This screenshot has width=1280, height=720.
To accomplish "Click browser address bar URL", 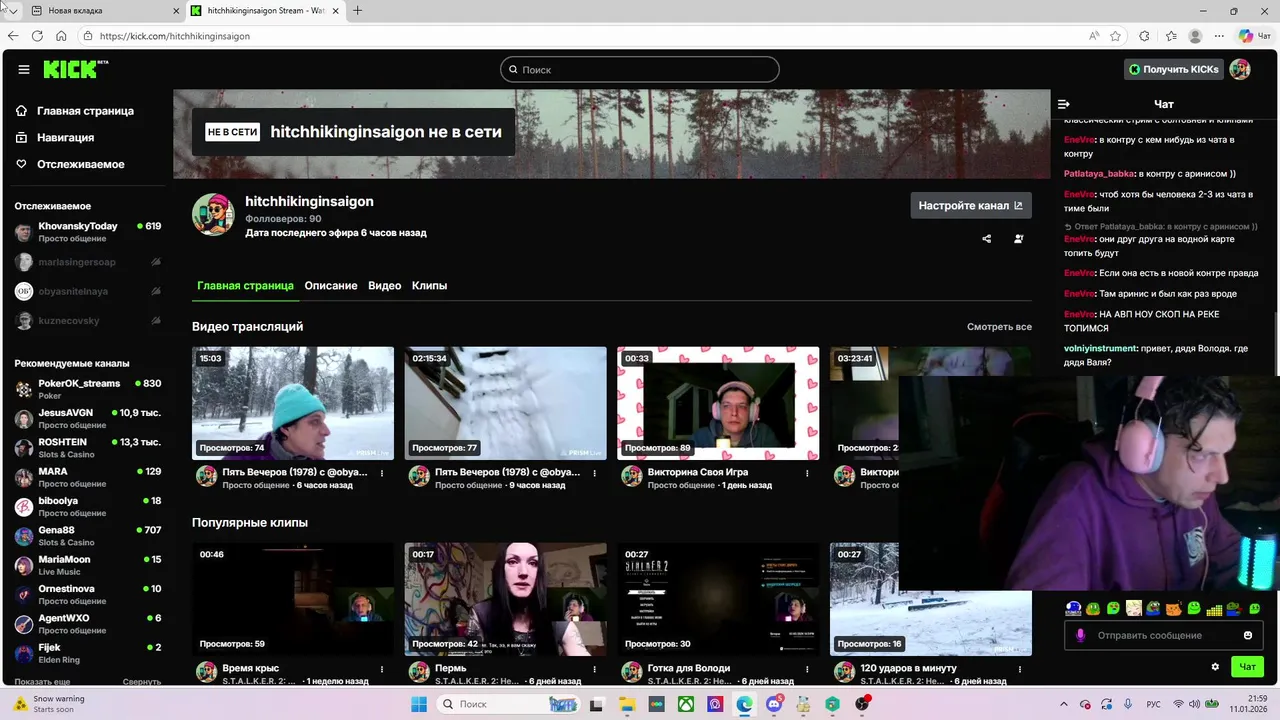I will [175, 36].
